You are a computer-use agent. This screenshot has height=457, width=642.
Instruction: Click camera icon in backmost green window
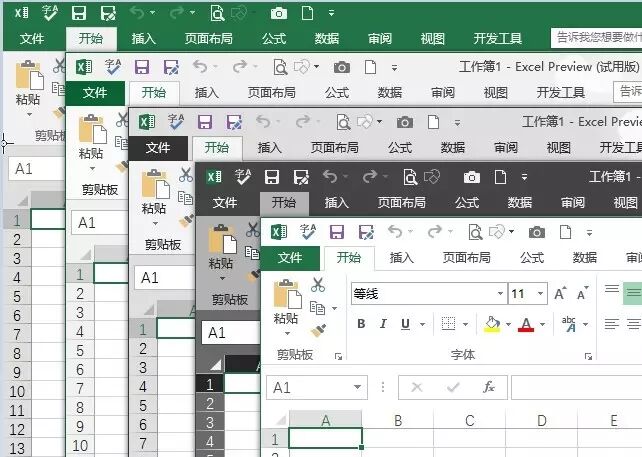click(279, 14)
